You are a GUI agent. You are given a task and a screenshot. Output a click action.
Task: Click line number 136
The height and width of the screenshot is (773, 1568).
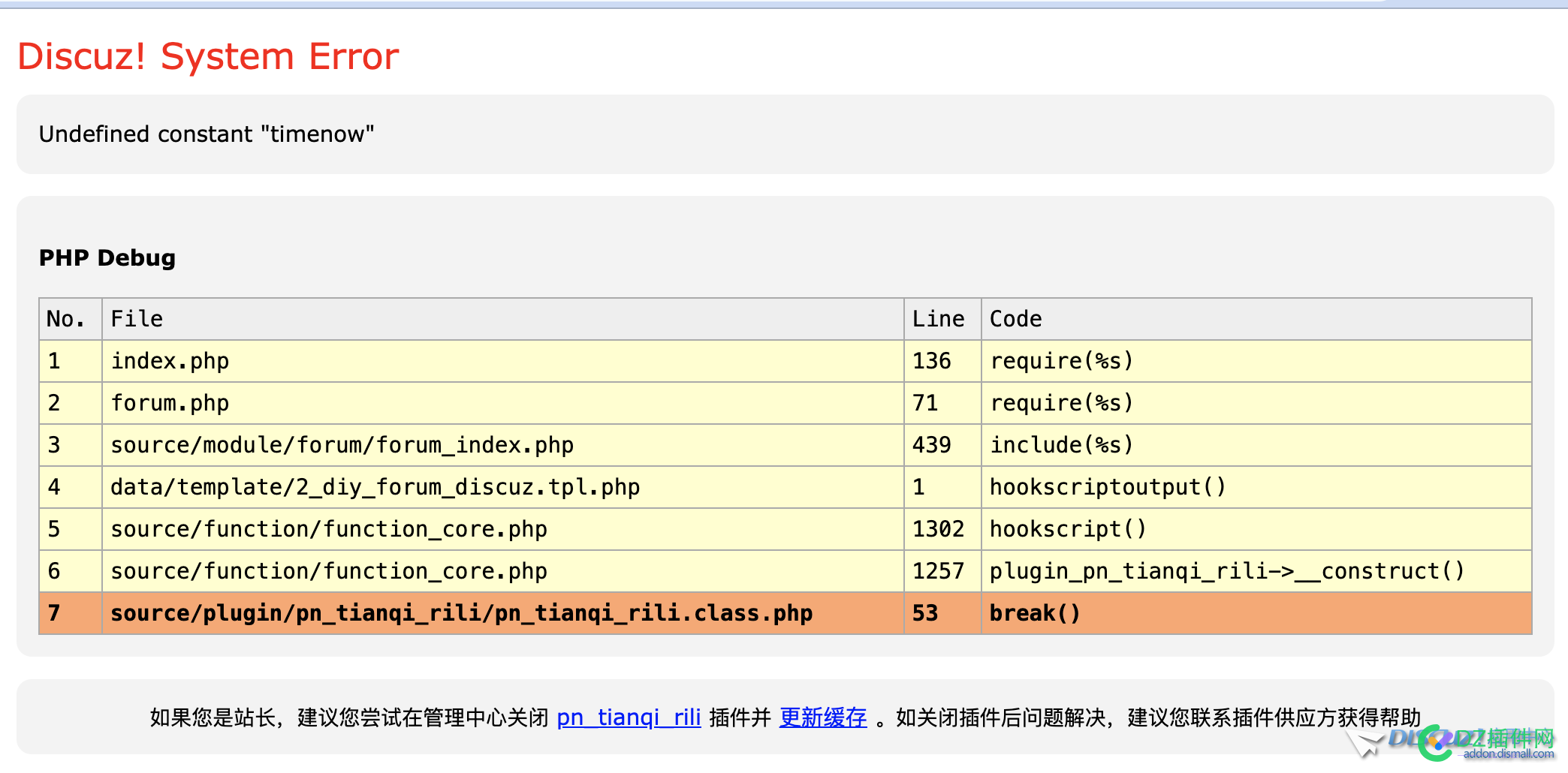coord(942,361)
